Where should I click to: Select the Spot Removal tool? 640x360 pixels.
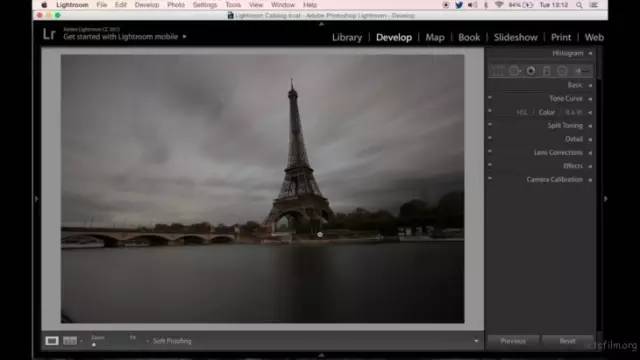click(514, 71)
